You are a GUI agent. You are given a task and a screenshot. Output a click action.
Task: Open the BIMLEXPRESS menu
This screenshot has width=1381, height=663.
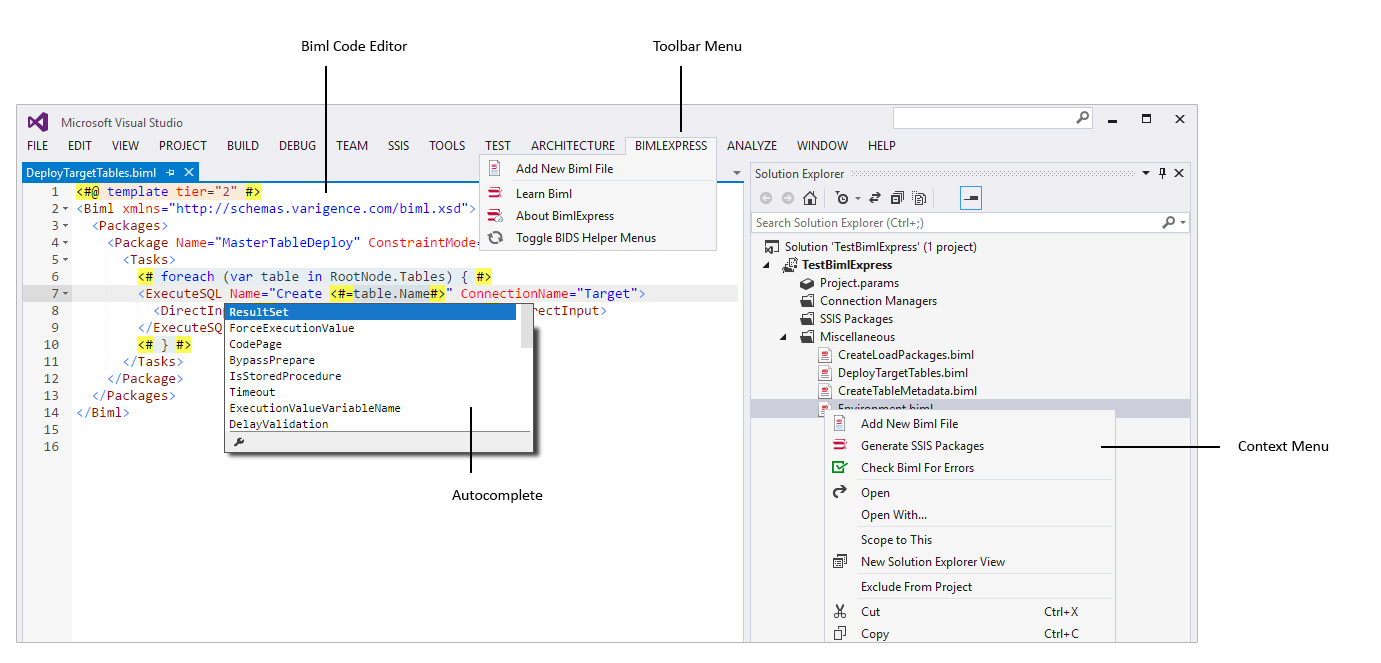(x=670, y=145)
